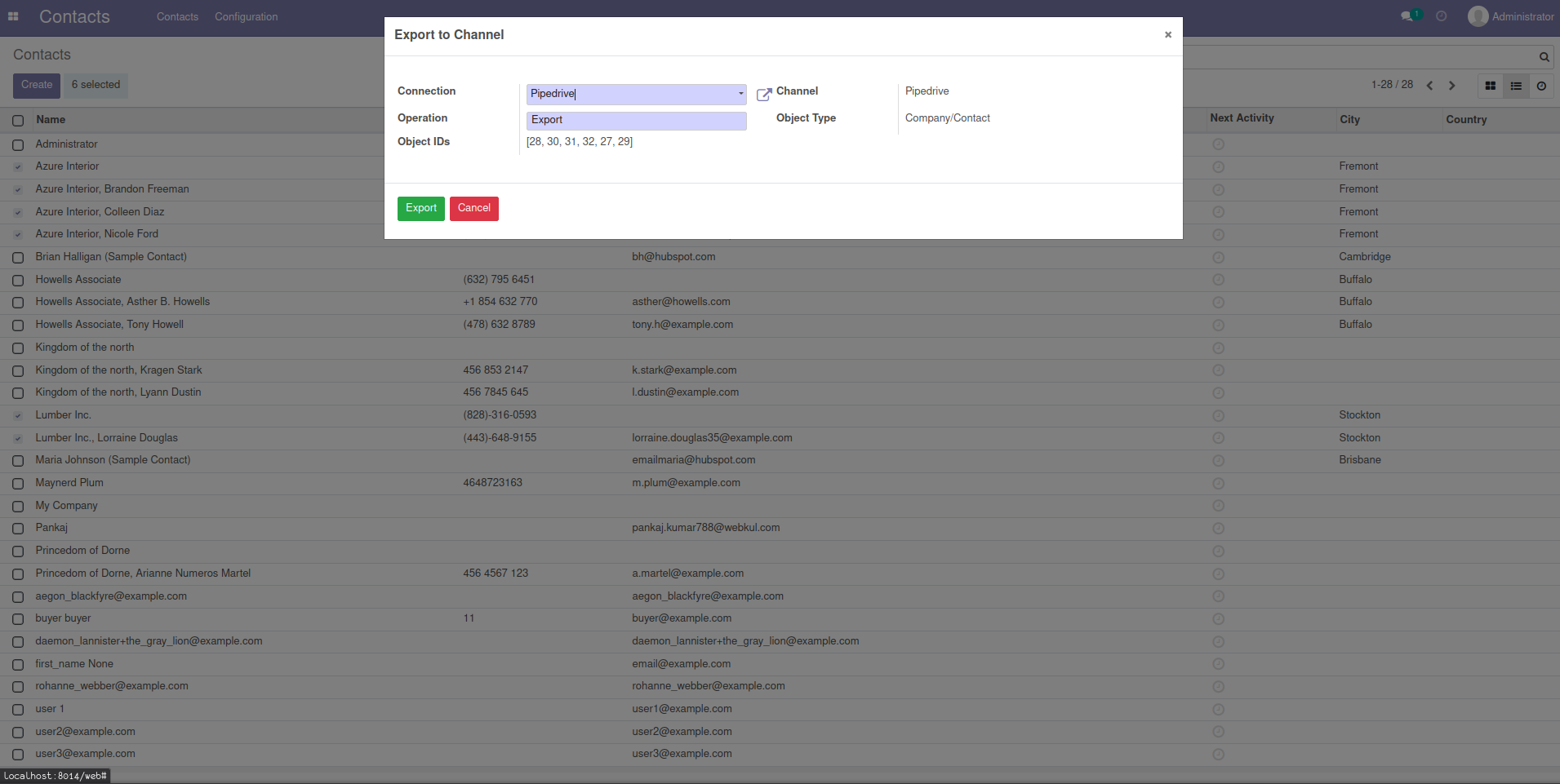Close the Export to Channel dialog

1167,34
